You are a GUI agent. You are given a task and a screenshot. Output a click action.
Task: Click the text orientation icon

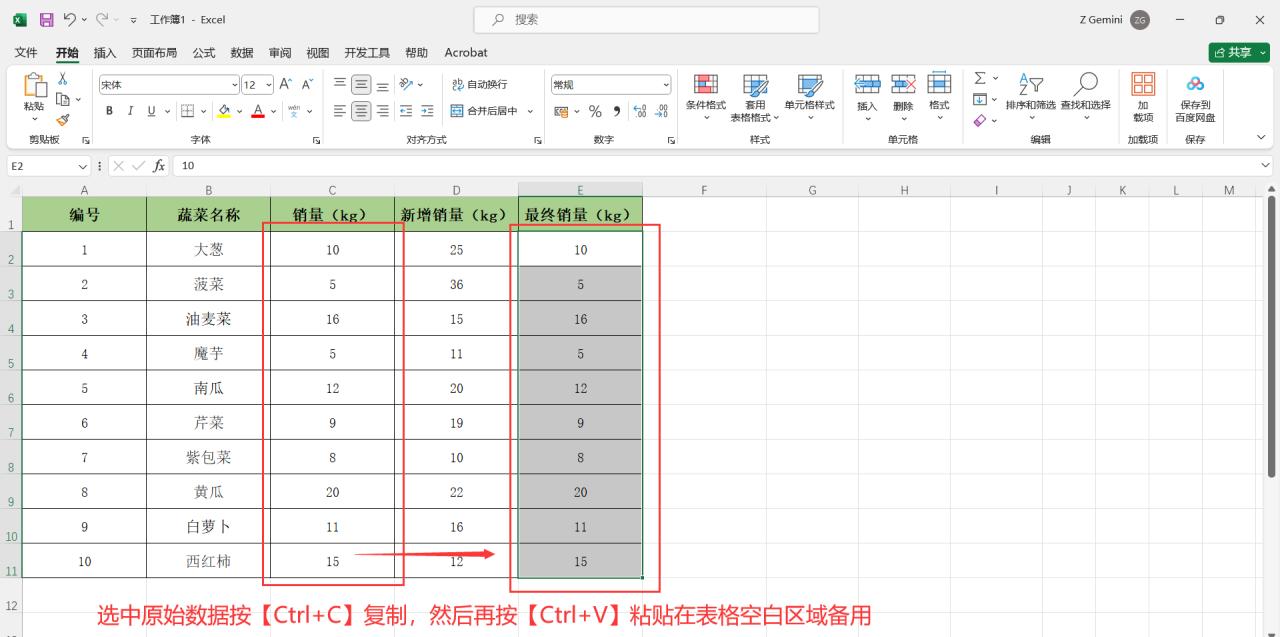(406, 85)
